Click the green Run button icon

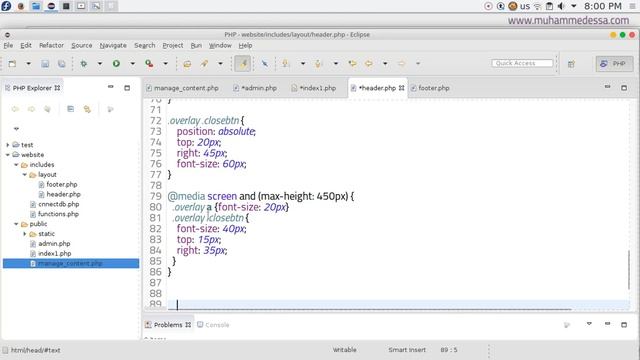click(x=116, y=64)
